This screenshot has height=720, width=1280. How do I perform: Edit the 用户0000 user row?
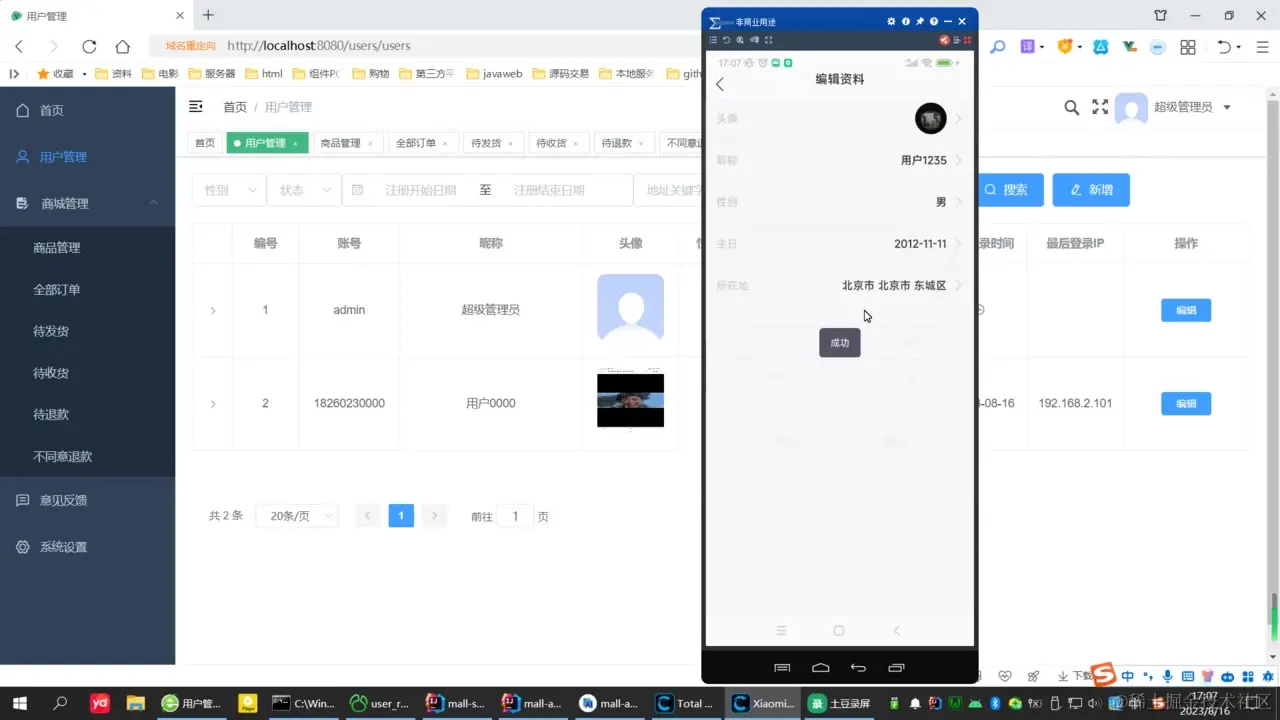click(1186, 404)
